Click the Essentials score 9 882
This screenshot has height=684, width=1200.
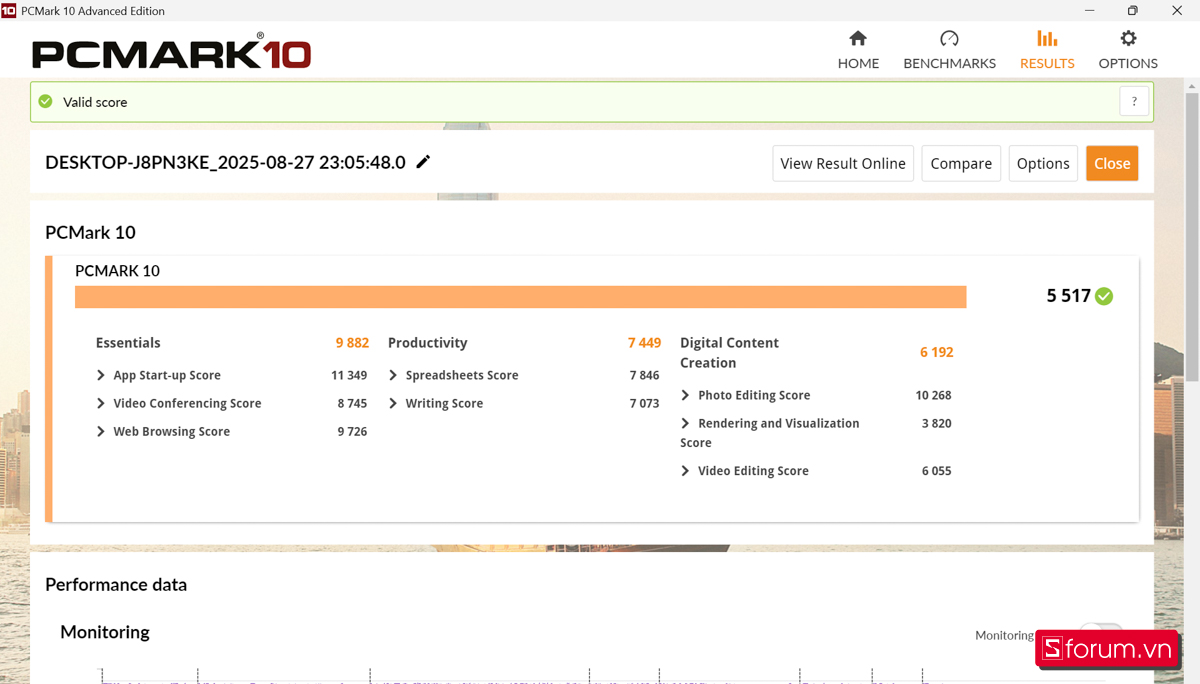352,342
